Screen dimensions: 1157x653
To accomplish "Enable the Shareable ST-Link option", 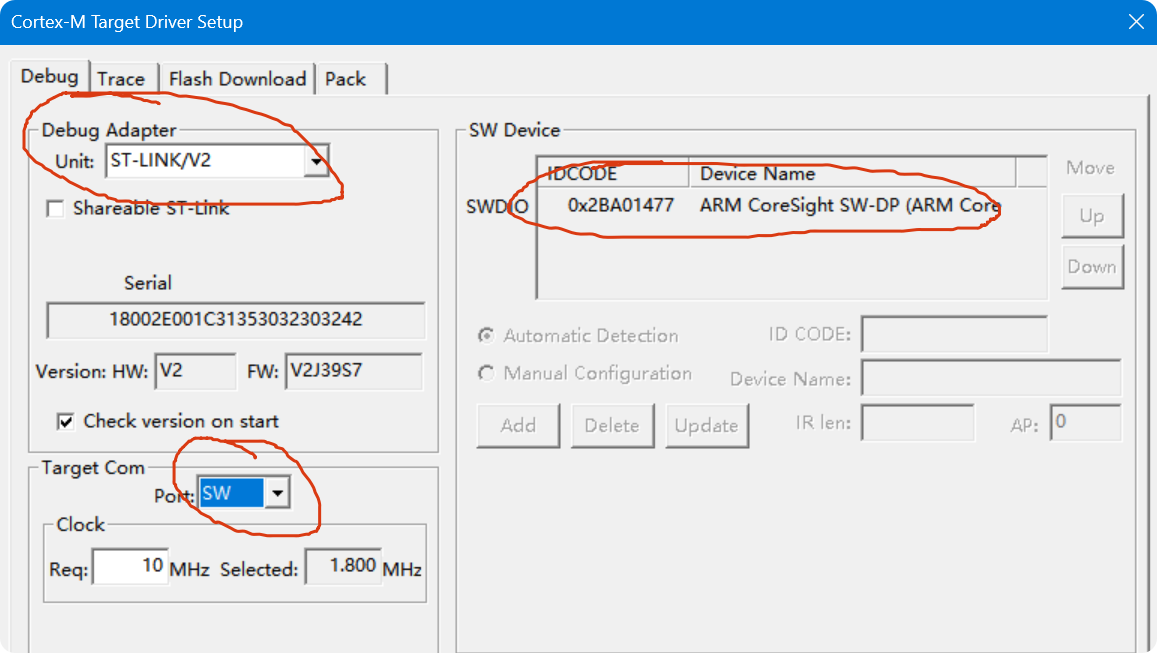I will 54,208.
